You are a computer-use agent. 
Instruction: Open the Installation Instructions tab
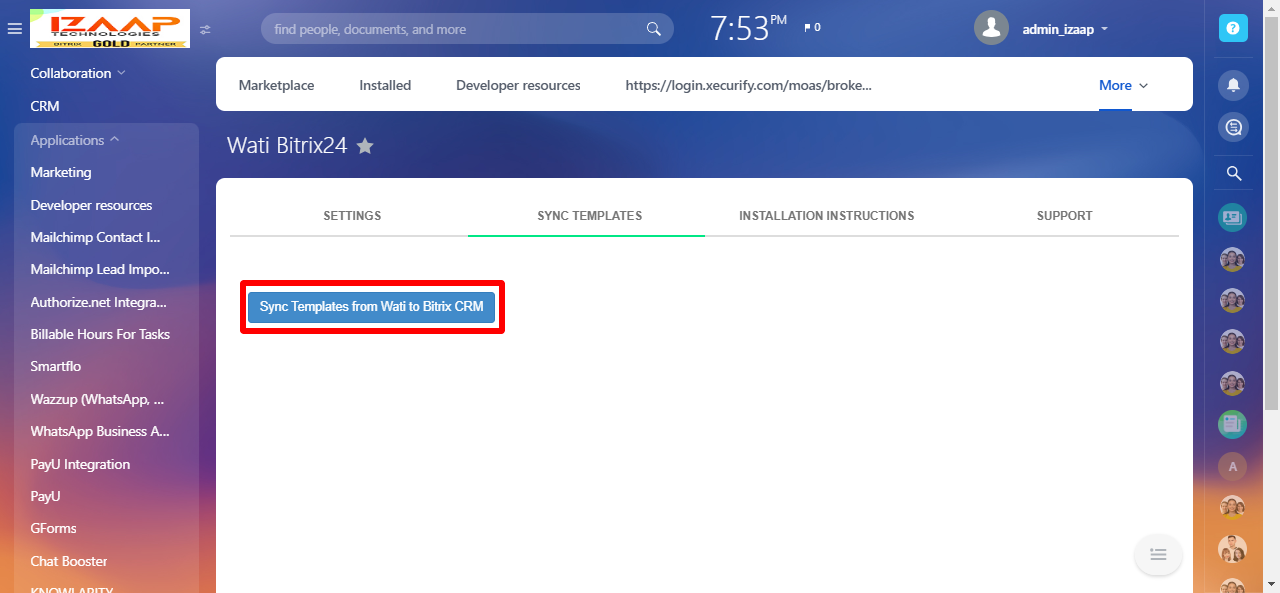pyautogui.click(x=826, y=216)
